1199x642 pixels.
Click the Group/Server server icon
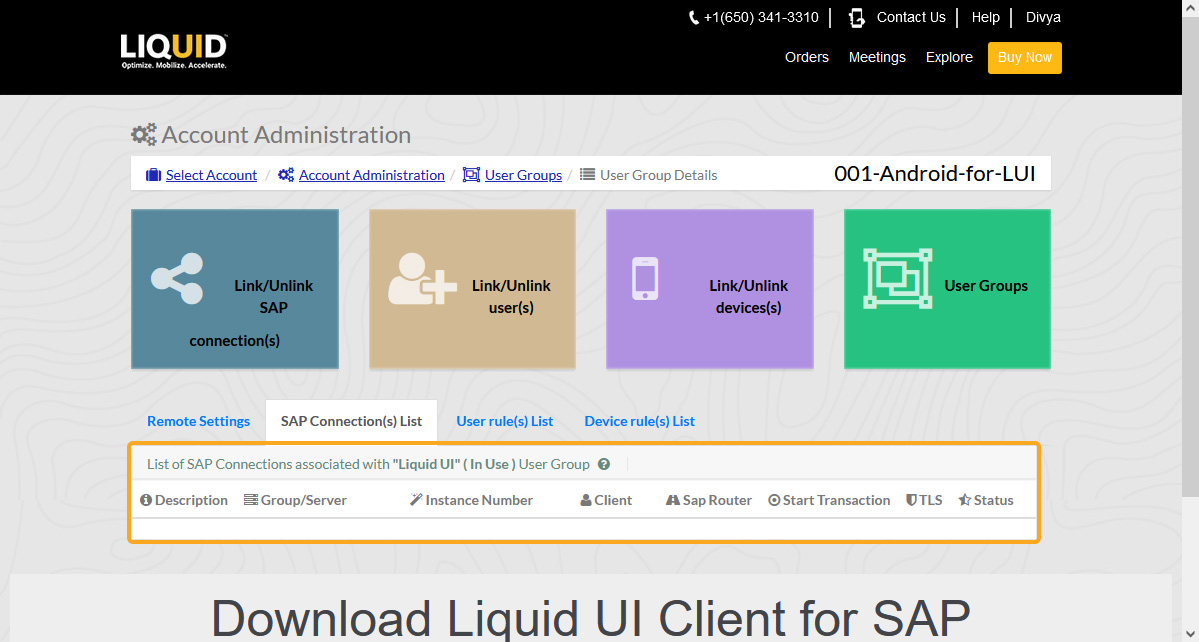251,500
